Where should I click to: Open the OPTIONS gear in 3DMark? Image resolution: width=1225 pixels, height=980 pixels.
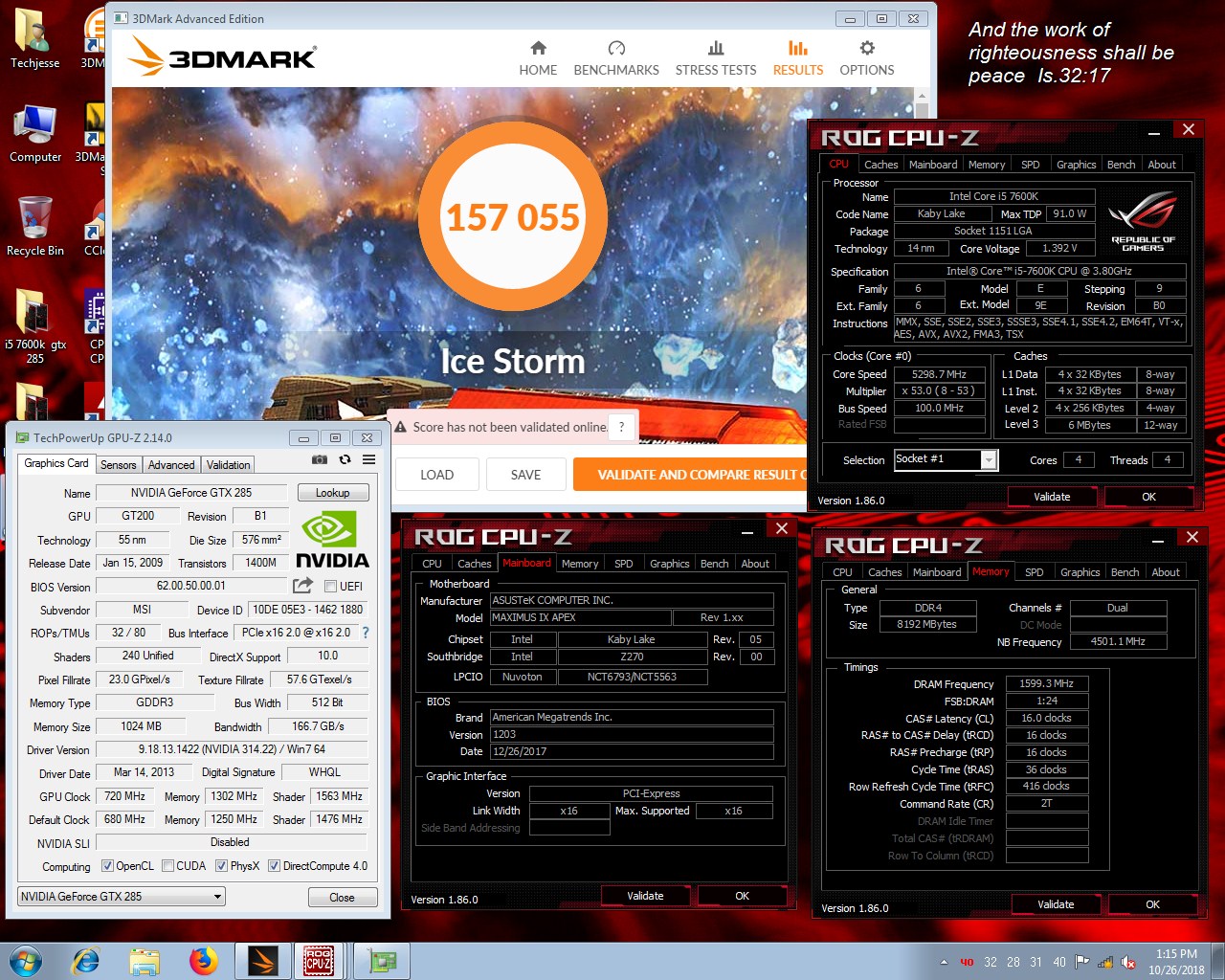click(x=867, y=48)
